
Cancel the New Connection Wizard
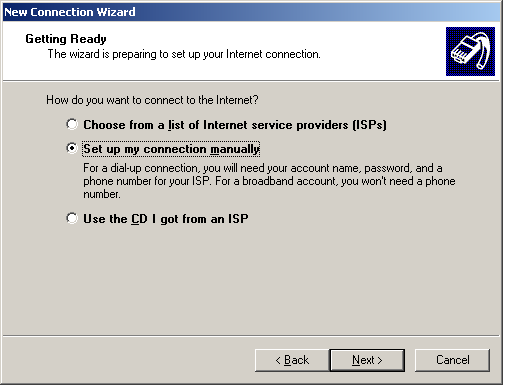click(452, 360)
